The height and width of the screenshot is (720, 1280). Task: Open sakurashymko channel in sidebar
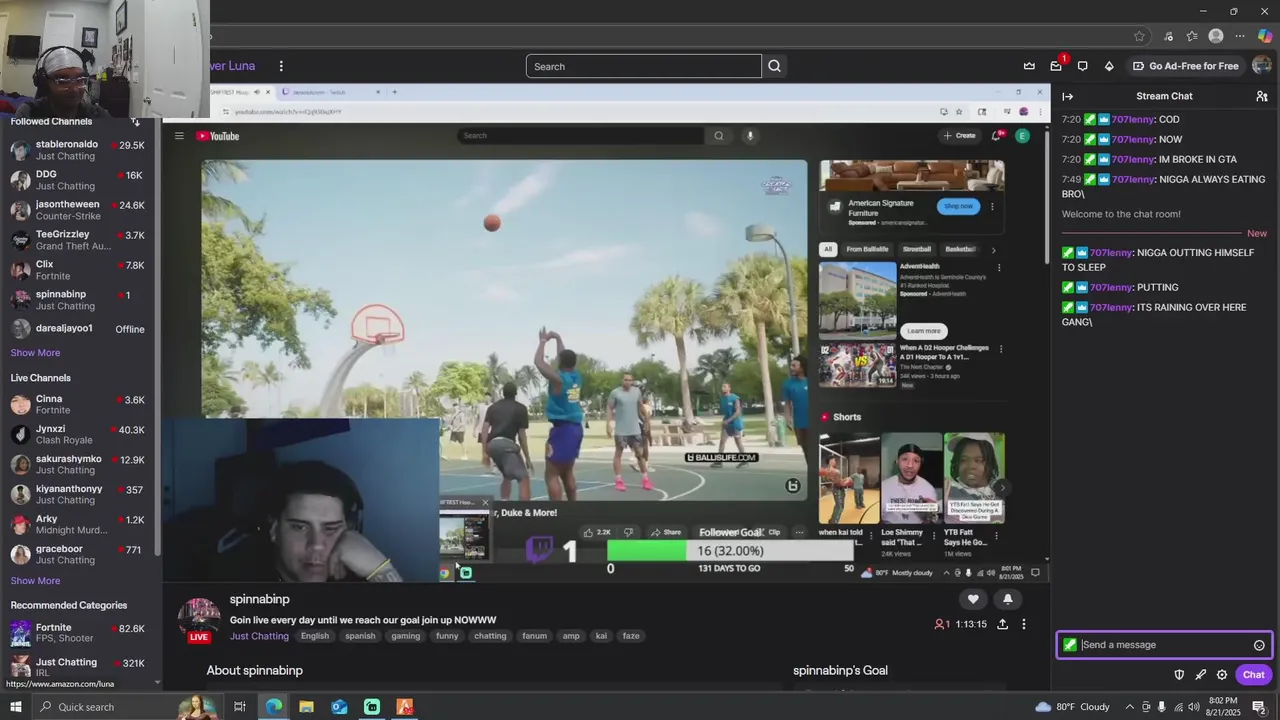pos(79,464)
